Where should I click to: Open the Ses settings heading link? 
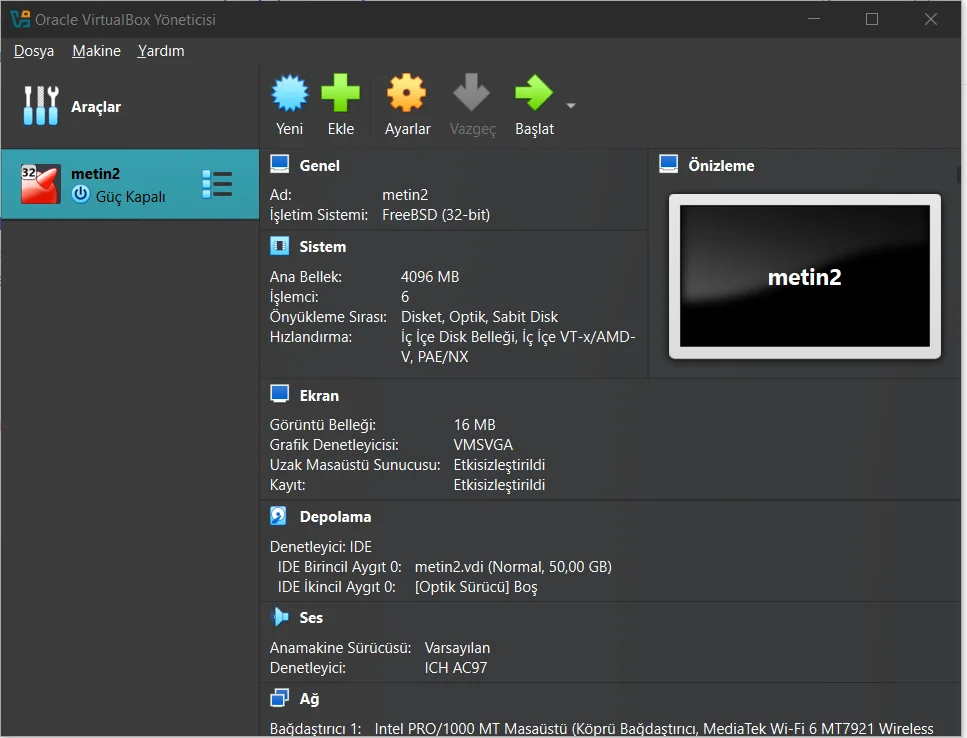[311, 618]
